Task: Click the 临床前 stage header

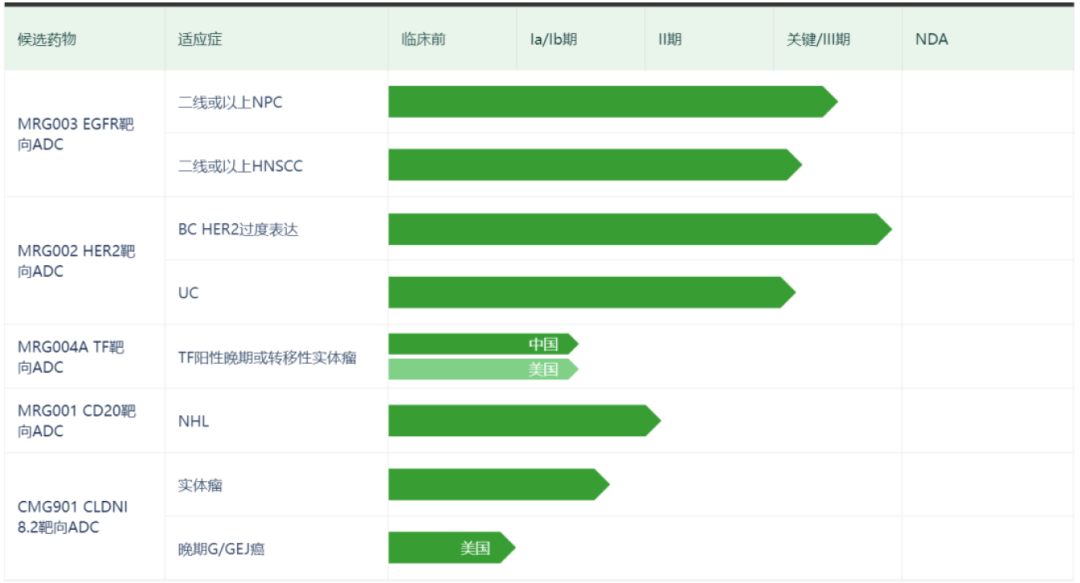Action: pos(423,39)
